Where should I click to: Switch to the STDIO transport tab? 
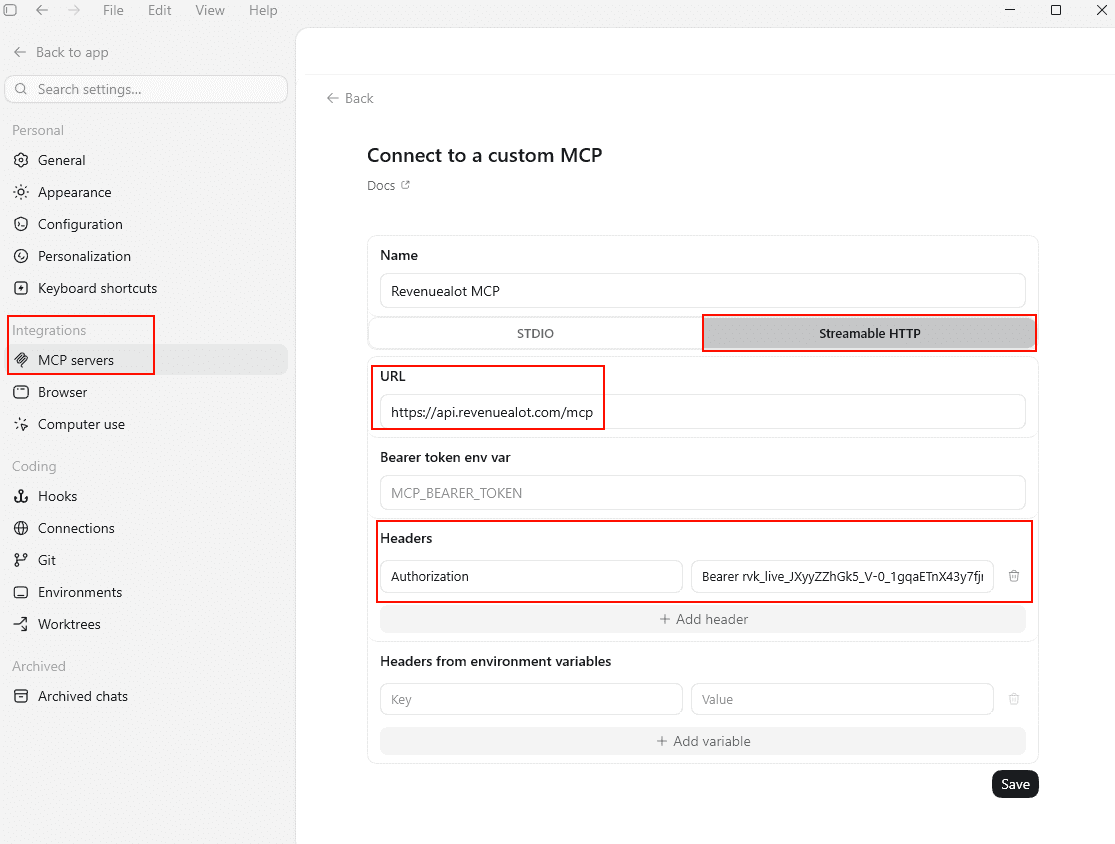click(535, 333)
